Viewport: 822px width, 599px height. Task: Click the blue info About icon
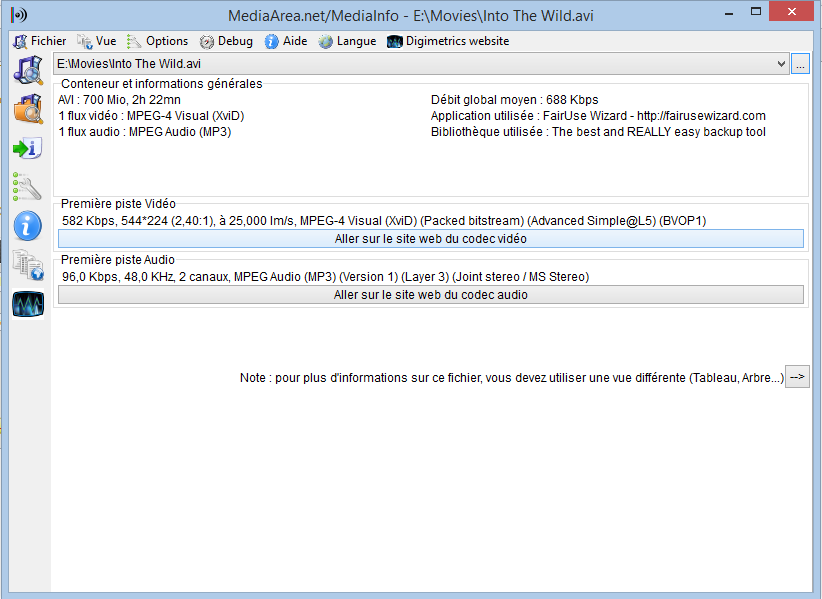28,226
